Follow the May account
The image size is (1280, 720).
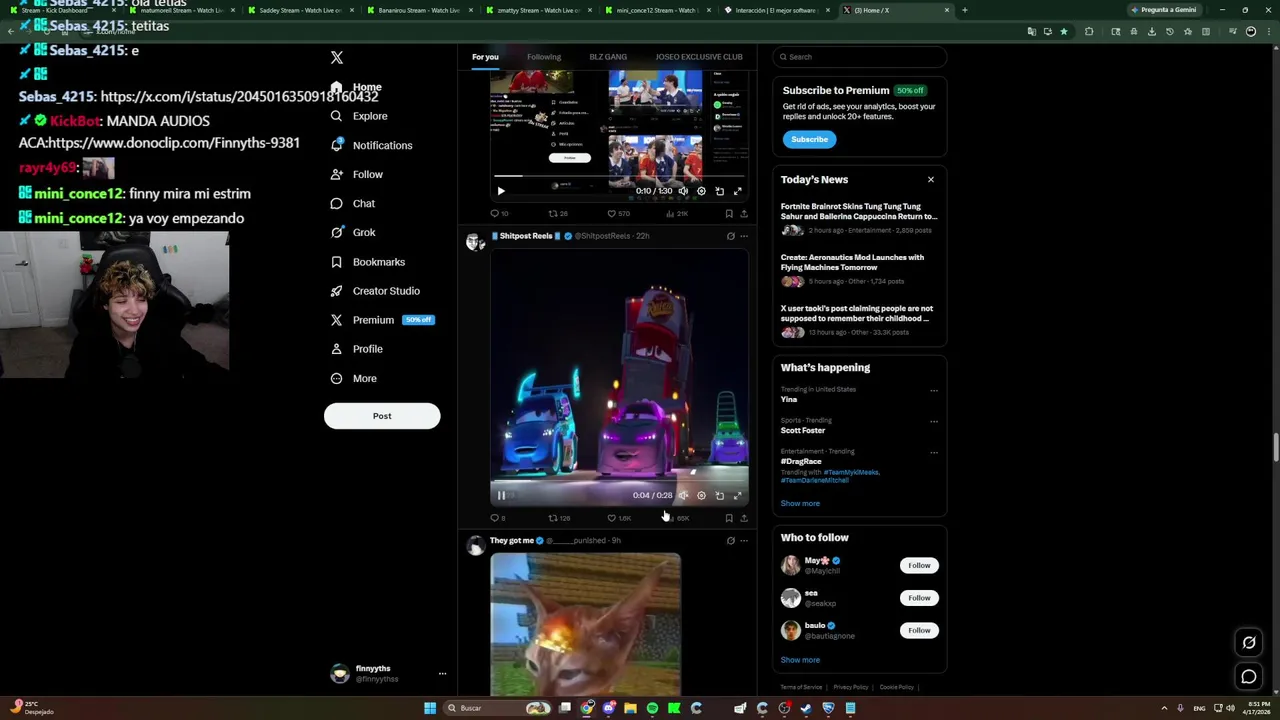(919, 566)
